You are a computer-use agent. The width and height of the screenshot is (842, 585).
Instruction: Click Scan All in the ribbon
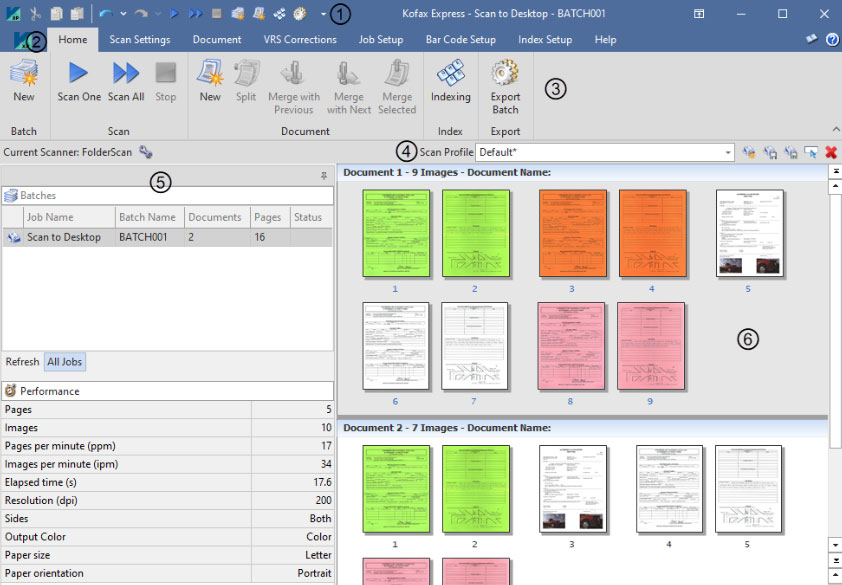[x=126, y=74]
